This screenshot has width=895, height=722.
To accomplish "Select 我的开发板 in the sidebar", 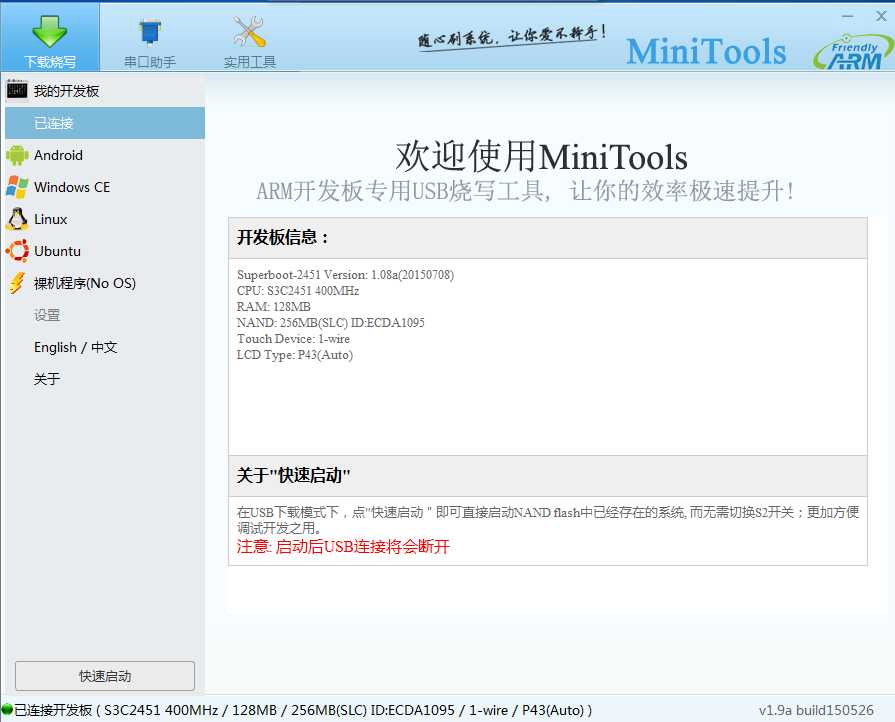I will (105, 91).
